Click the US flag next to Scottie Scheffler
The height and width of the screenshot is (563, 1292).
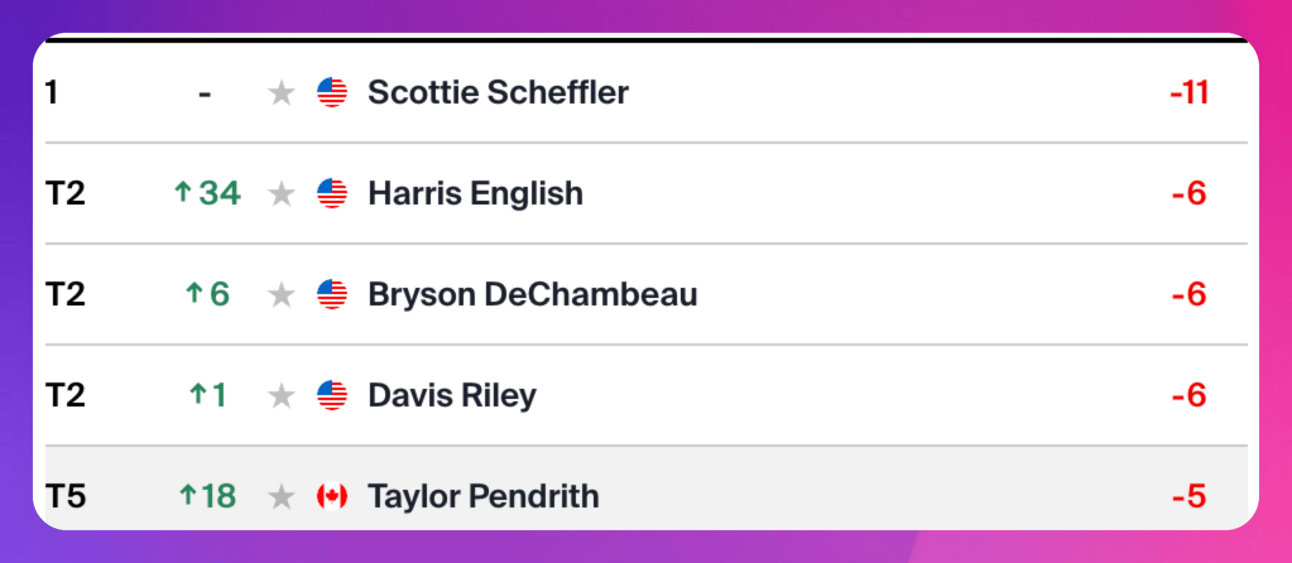[x=332, y=93]
